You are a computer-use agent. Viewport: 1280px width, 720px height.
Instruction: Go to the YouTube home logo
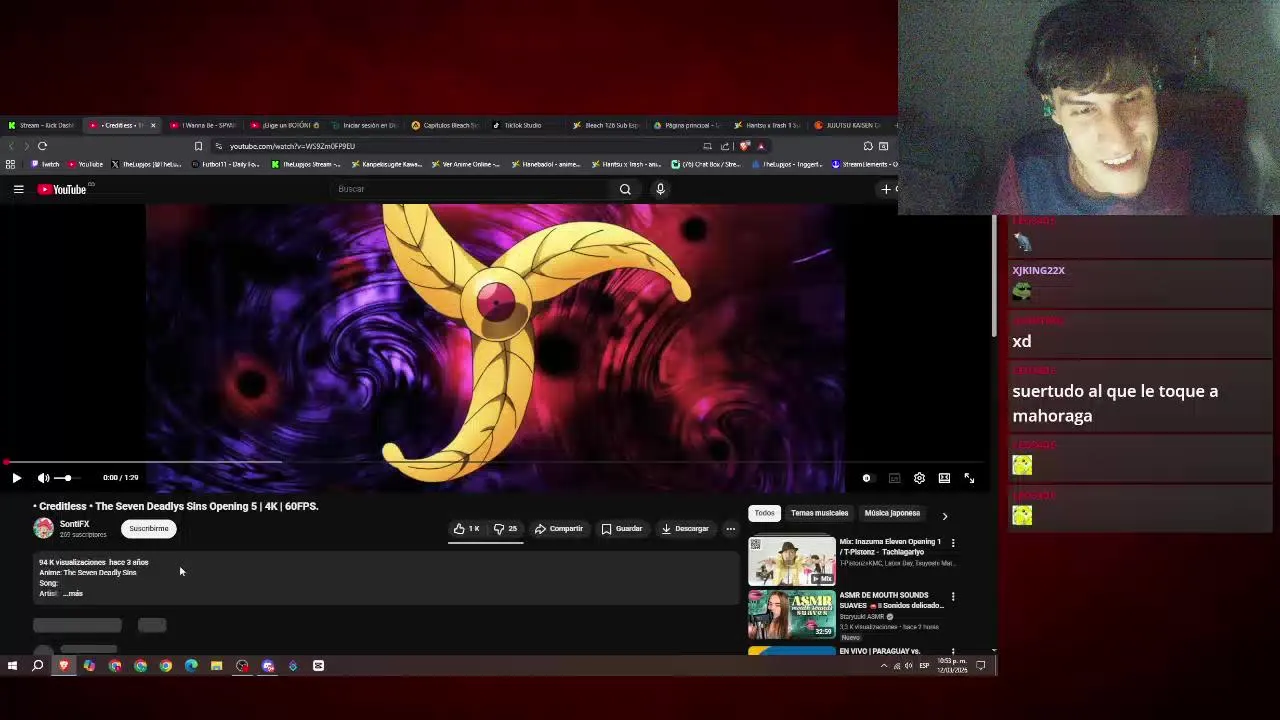pyautogui.click(x=62, y=189)
